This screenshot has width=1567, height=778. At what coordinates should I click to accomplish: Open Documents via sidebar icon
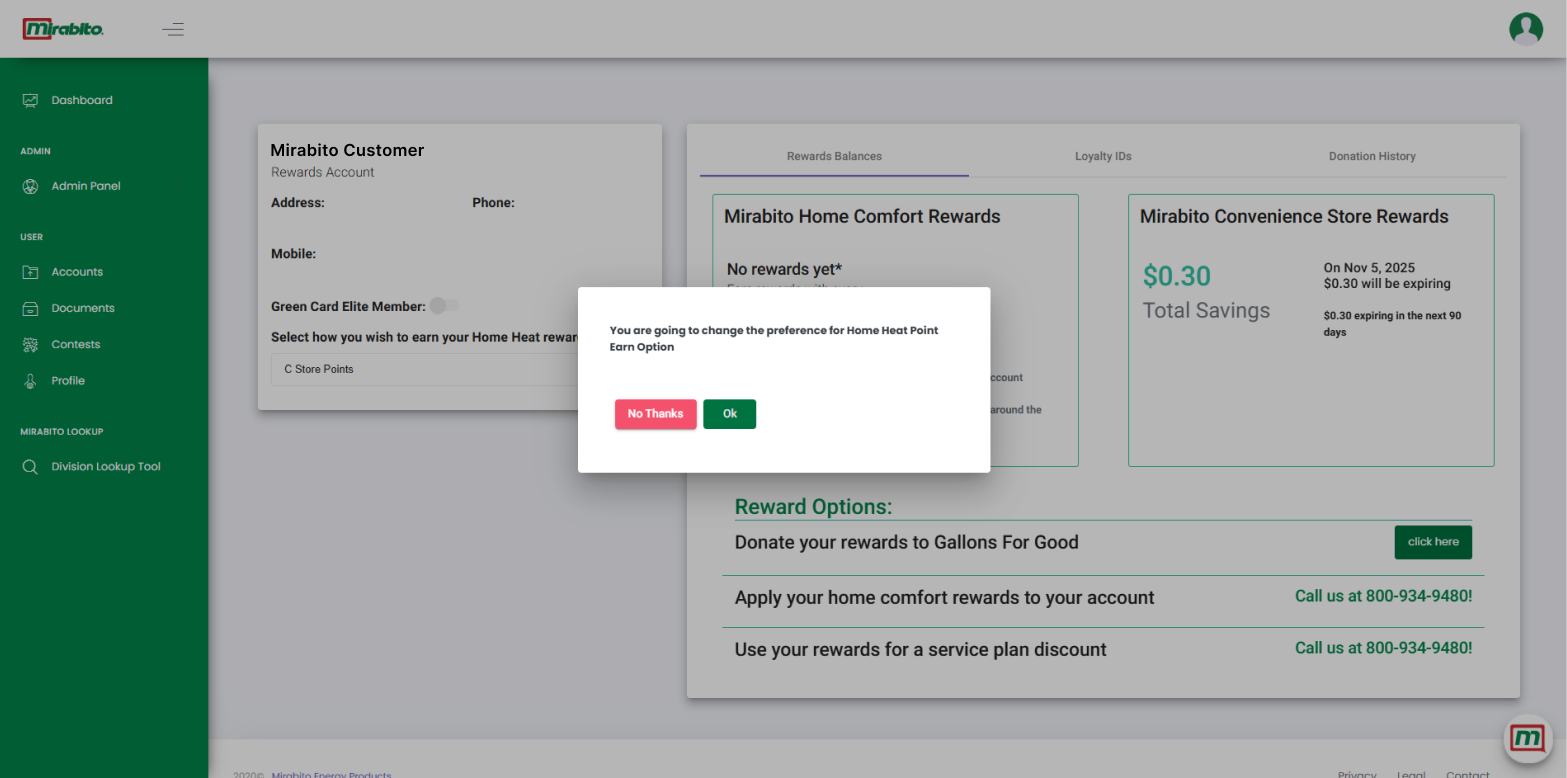(30, 308)
